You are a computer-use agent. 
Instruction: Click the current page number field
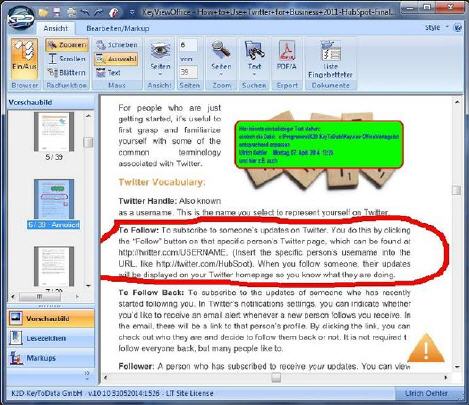188,45
